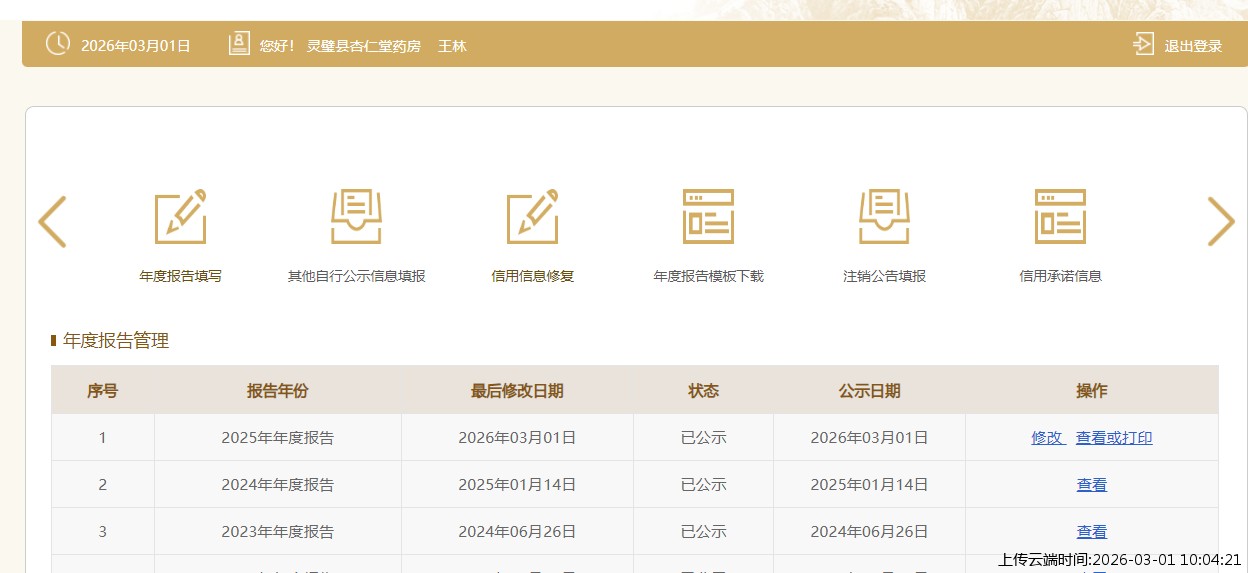
Task: Open the 信用承诺信息 icon
Action: click(1060, 217)
